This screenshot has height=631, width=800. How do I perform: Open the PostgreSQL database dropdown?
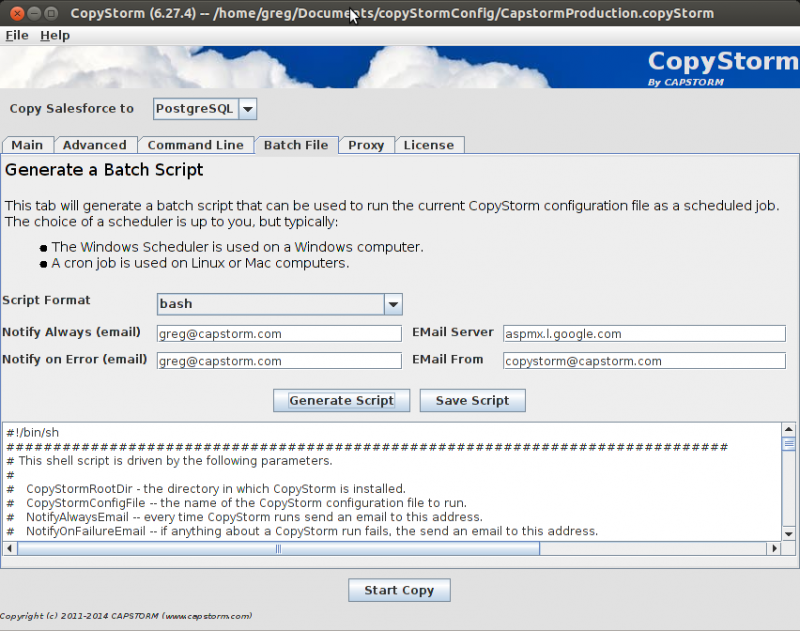pyautogui.click(x=205, y=109)
